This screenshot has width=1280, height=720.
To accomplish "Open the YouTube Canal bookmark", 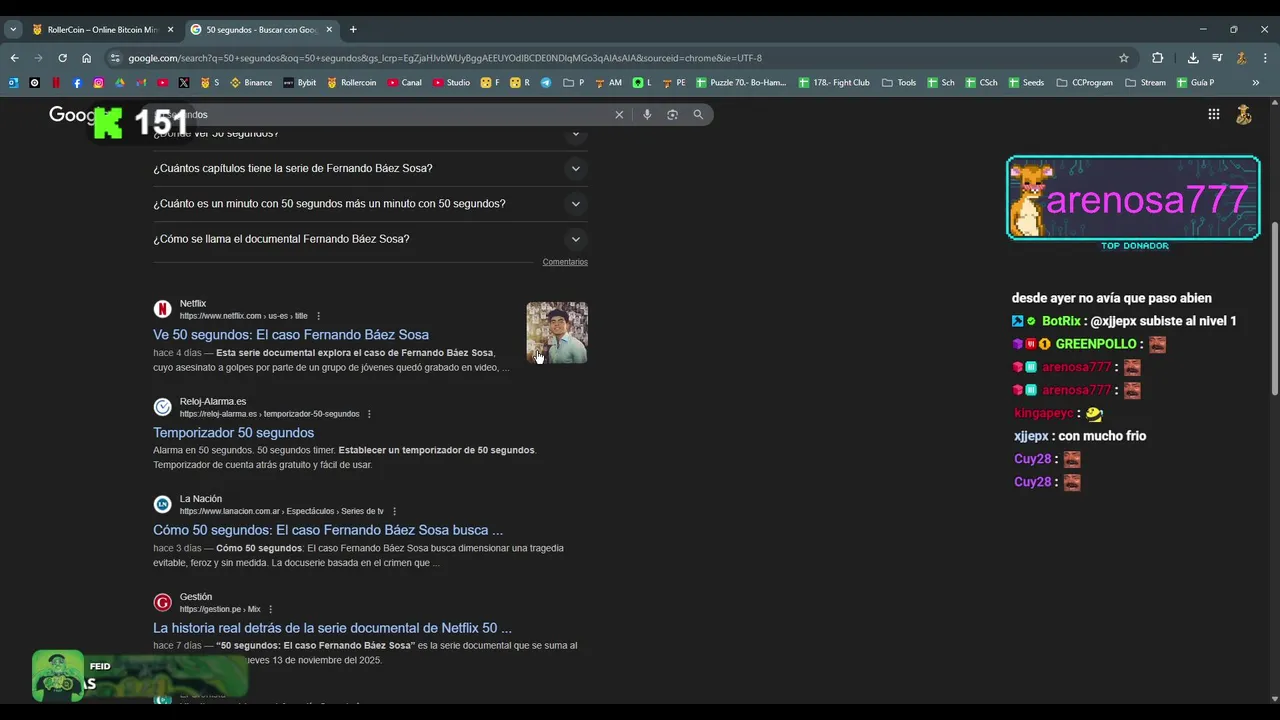I will [405, 83].
